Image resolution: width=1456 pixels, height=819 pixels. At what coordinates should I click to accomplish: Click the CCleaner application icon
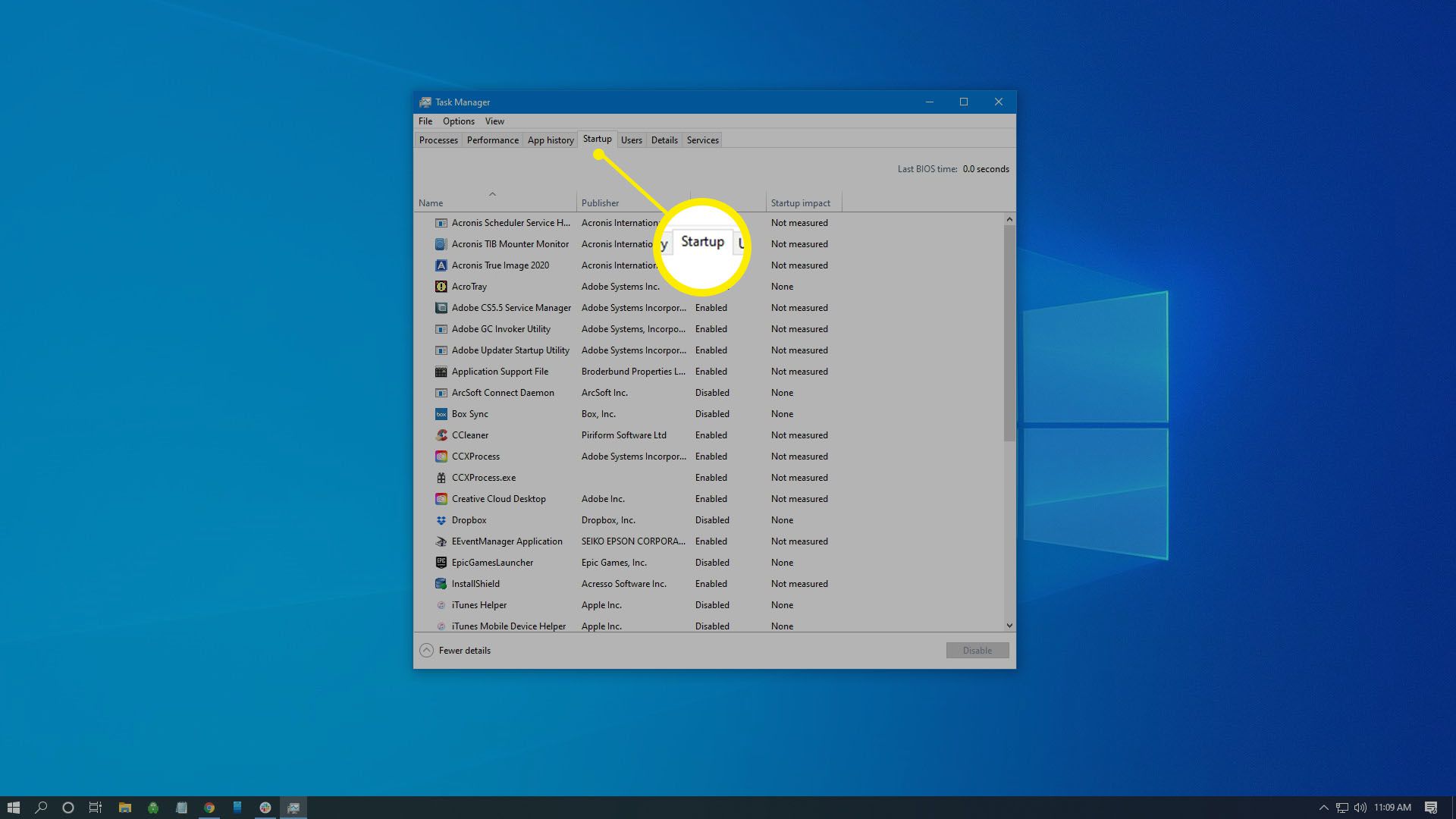441,435
